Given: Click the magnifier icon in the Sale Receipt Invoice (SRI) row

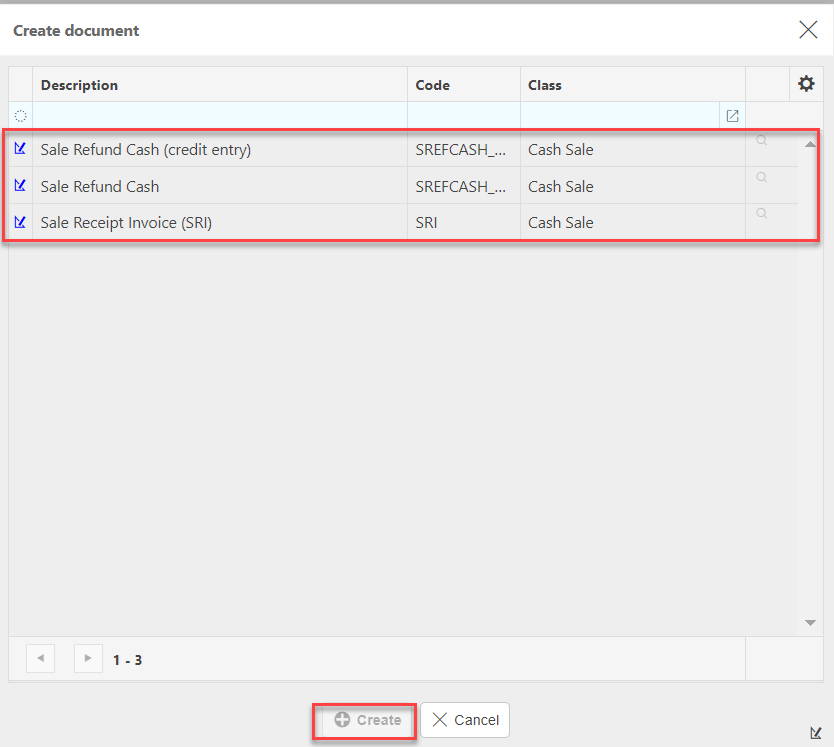Looking at the screenshot, I should tap(761, 214).
